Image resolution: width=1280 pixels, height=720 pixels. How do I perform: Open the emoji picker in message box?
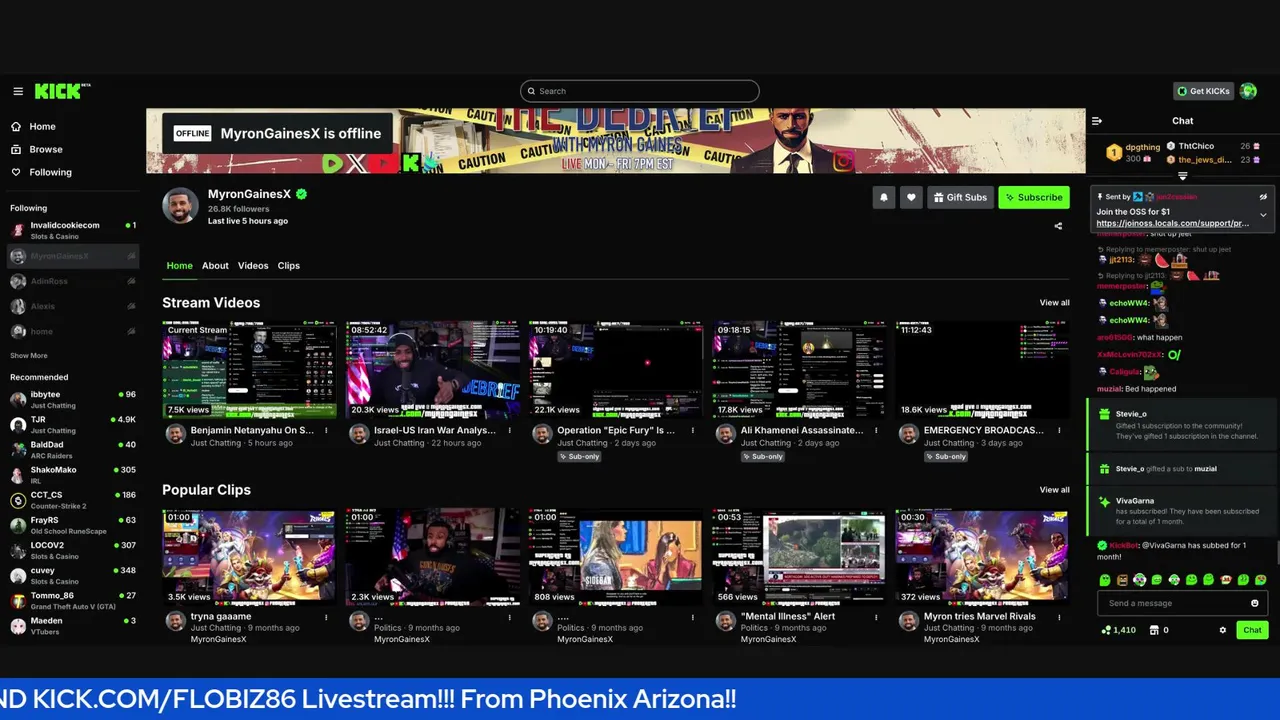tap(1255, 603)
